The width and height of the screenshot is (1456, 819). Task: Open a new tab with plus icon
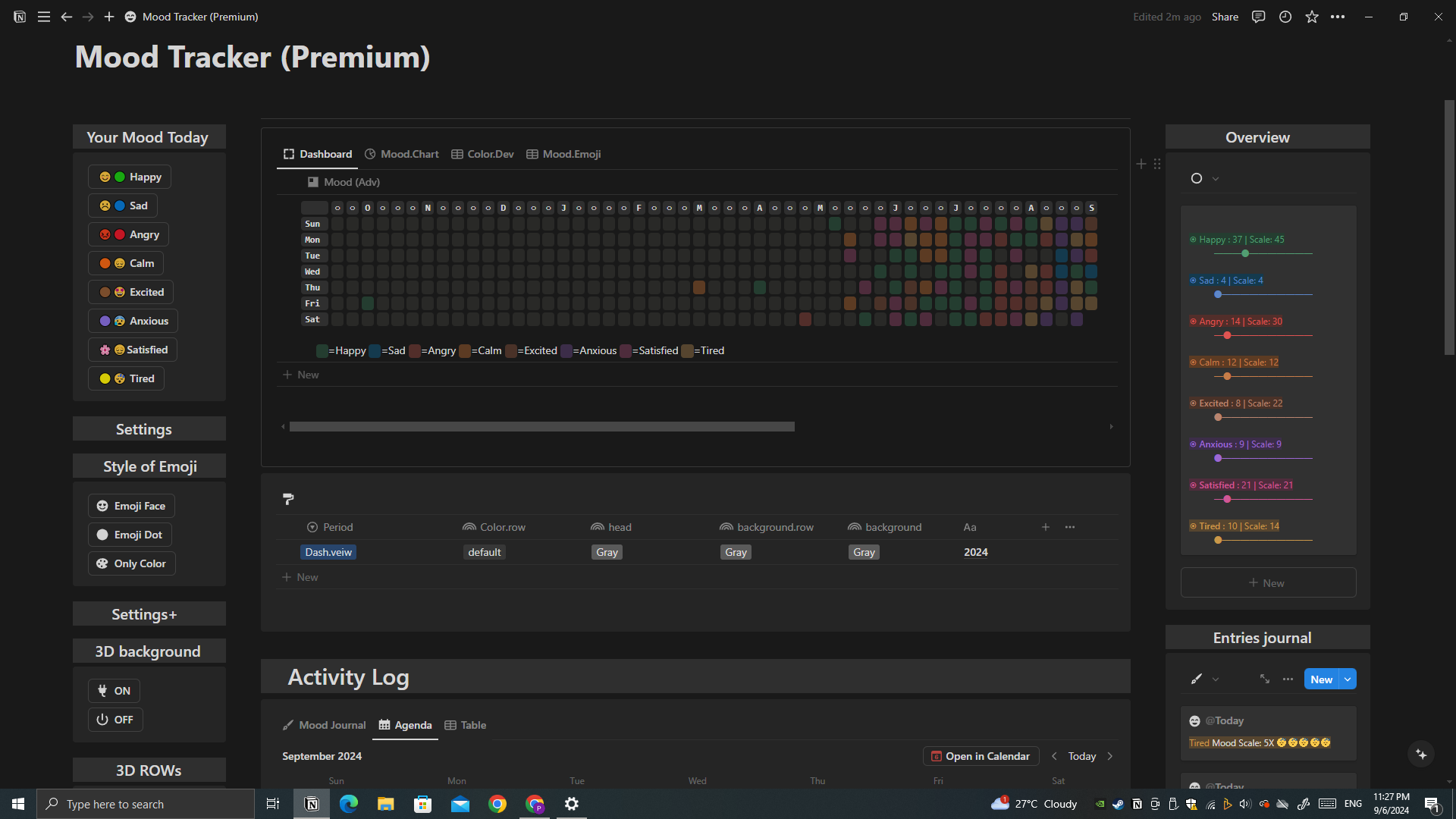pos(109,17)
